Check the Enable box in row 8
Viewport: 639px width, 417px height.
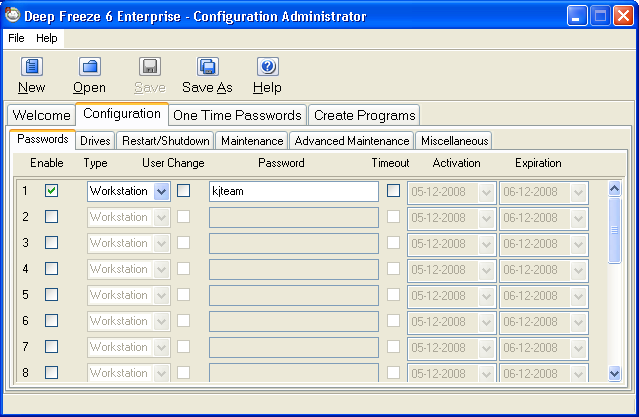(51, 373)
